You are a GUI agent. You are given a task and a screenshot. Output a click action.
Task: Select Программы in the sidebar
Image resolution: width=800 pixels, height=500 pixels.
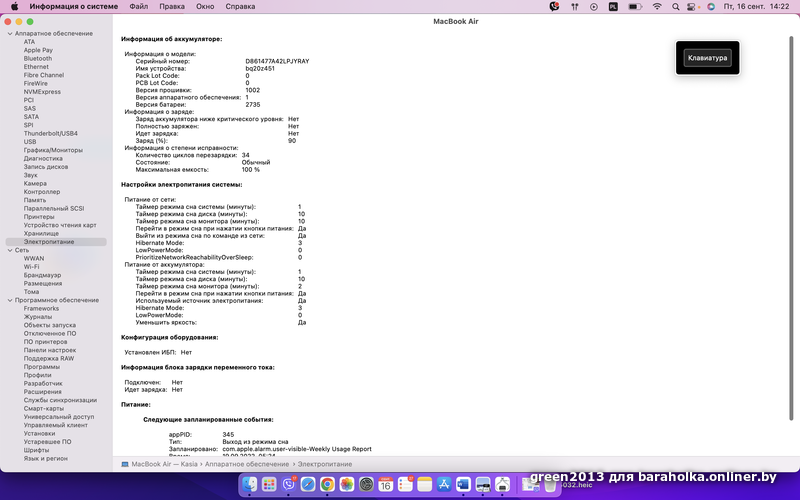pyautogui.click(x=42, y=367)
